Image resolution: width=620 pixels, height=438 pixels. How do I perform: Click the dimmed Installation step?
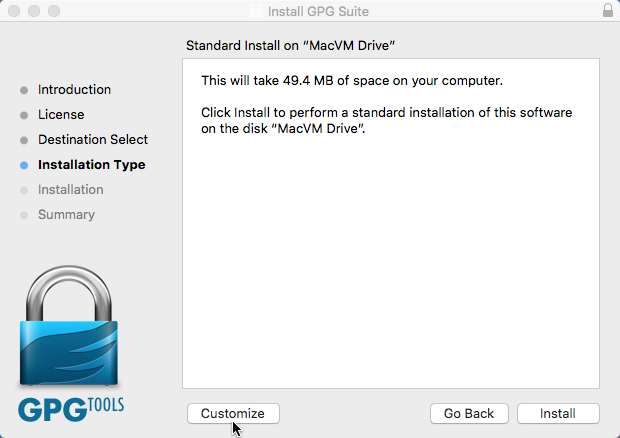tap(71, 190)
